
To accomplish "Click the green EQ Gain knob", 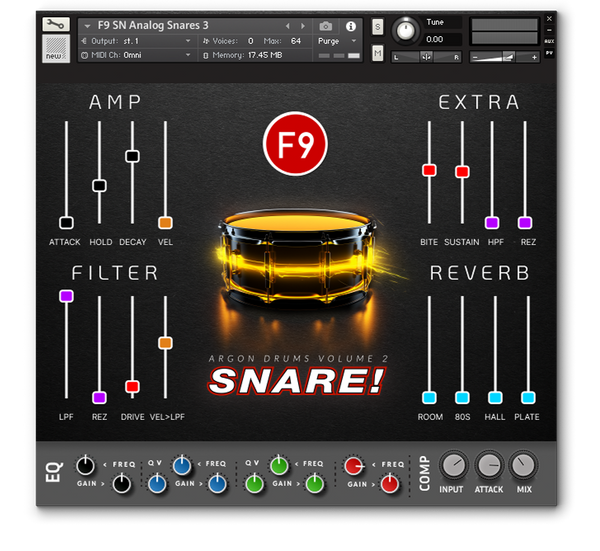I will tap(315, 484).
